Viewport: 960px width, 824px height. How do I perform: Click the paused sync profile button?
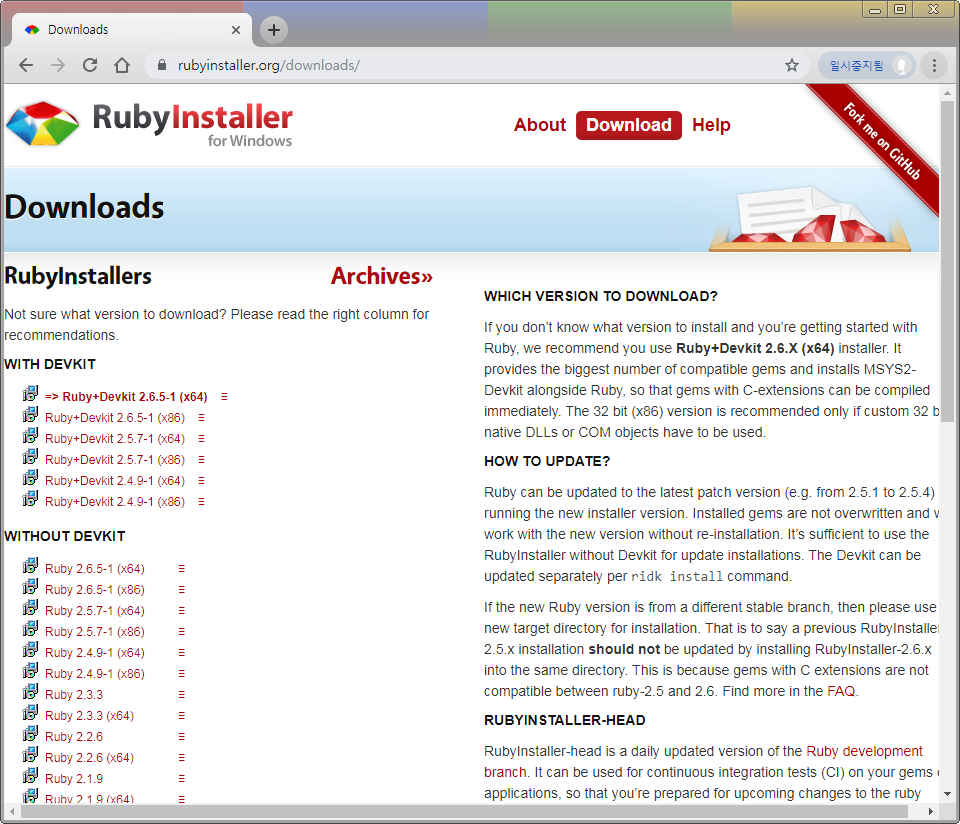click(866, 65)
